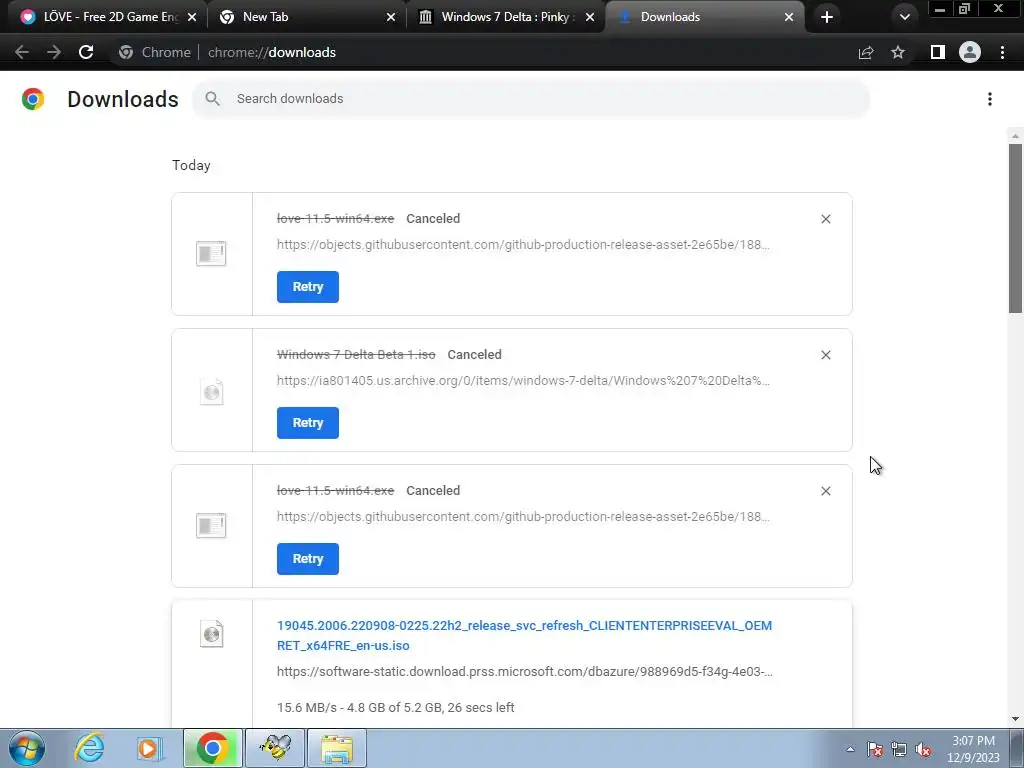Open the clock showing 3:07 PM
Screen dimensions: 1024x768
pyautogui.click(x=973, y=748)
